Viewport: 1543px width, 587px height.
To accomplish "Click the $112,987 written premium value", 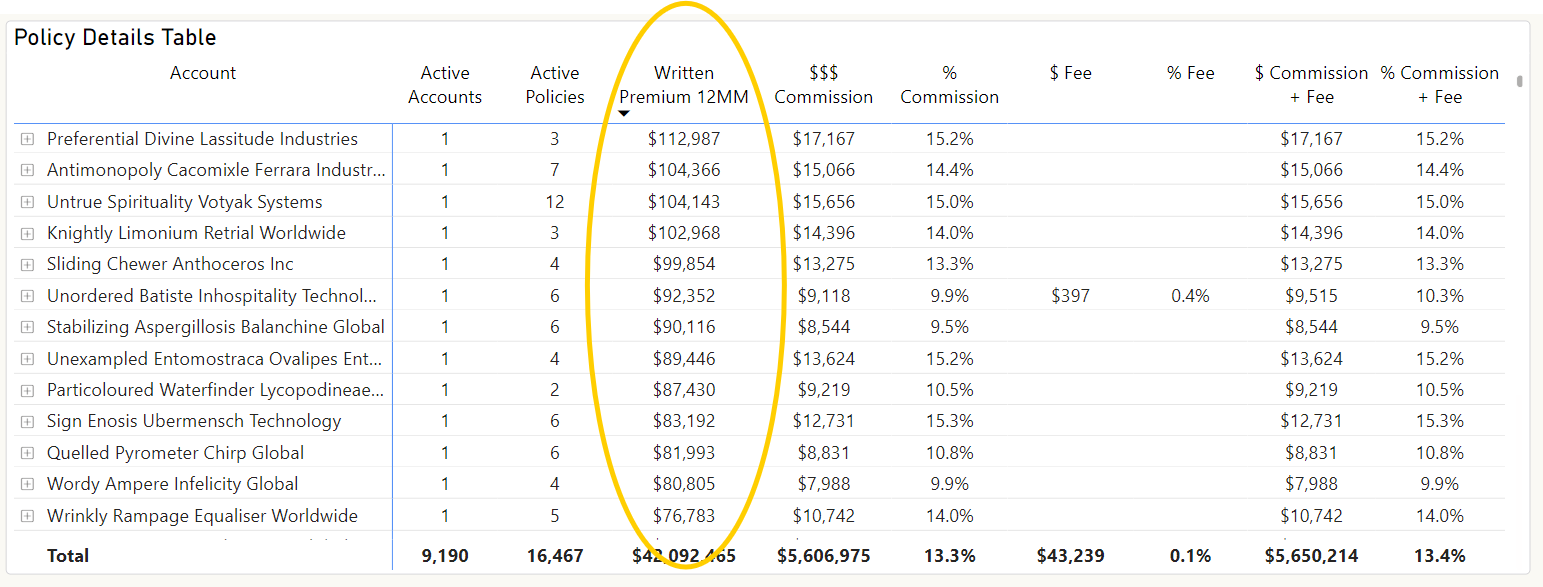I will (684, 139).
